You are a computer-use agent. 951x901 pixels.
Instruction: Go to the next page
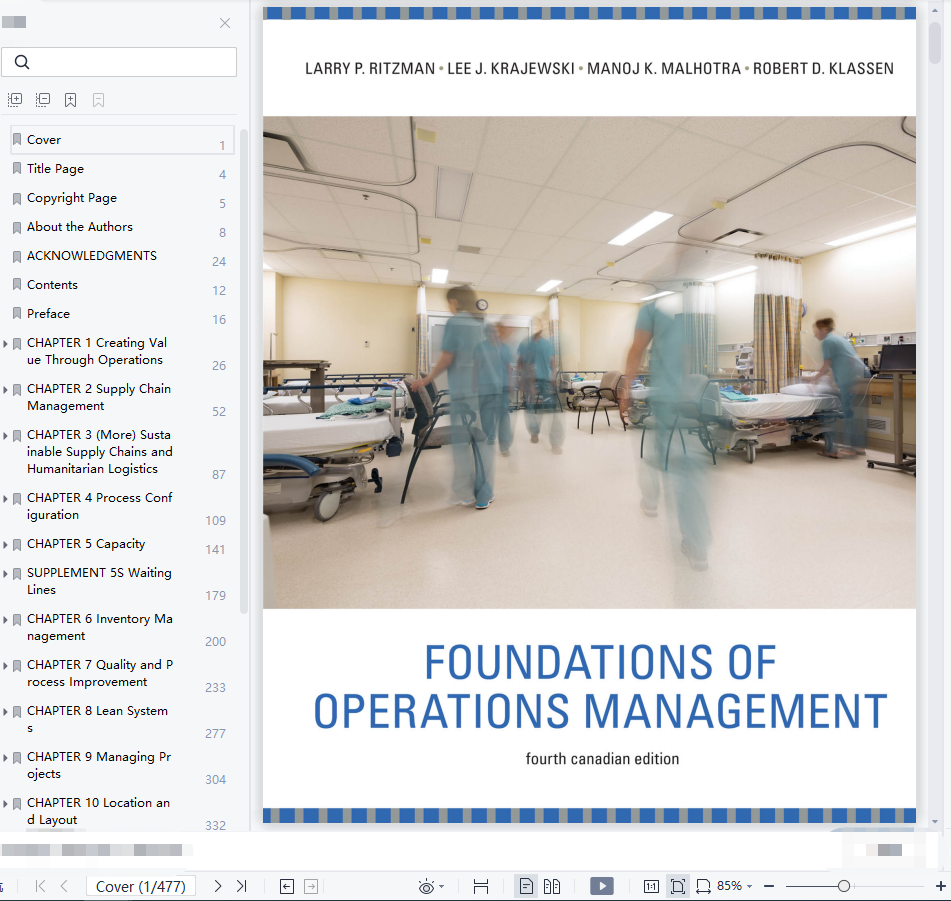click(x=218, y=886)
